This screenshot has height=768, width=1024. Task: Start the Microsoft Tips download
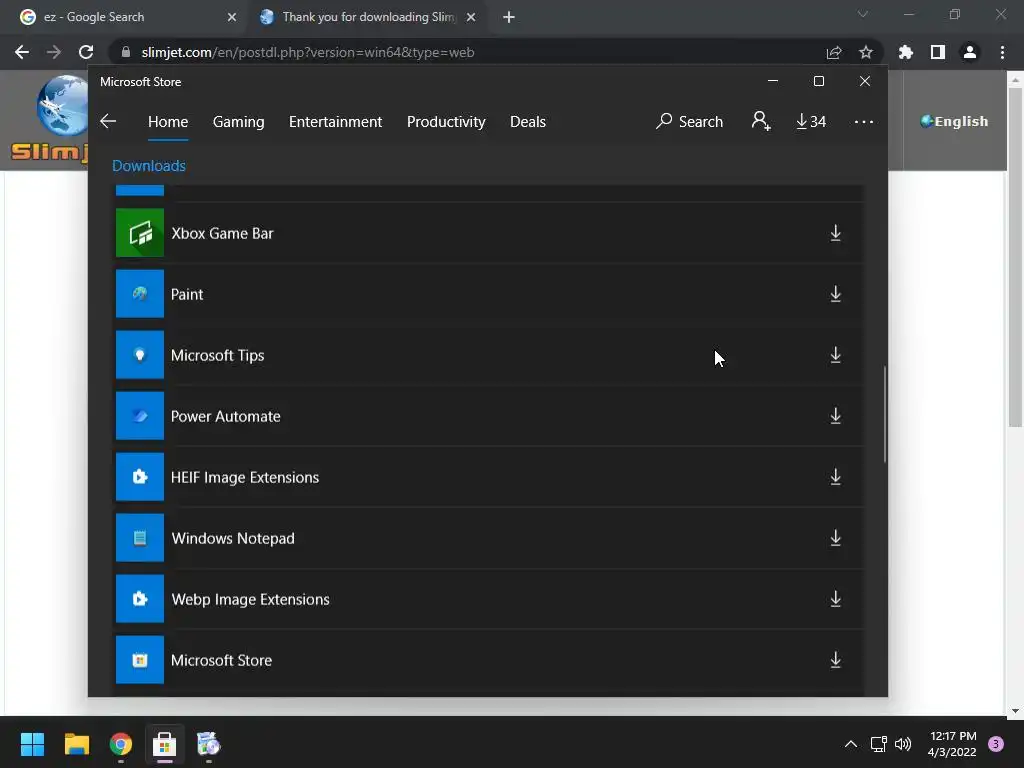(x=835, y=355)
